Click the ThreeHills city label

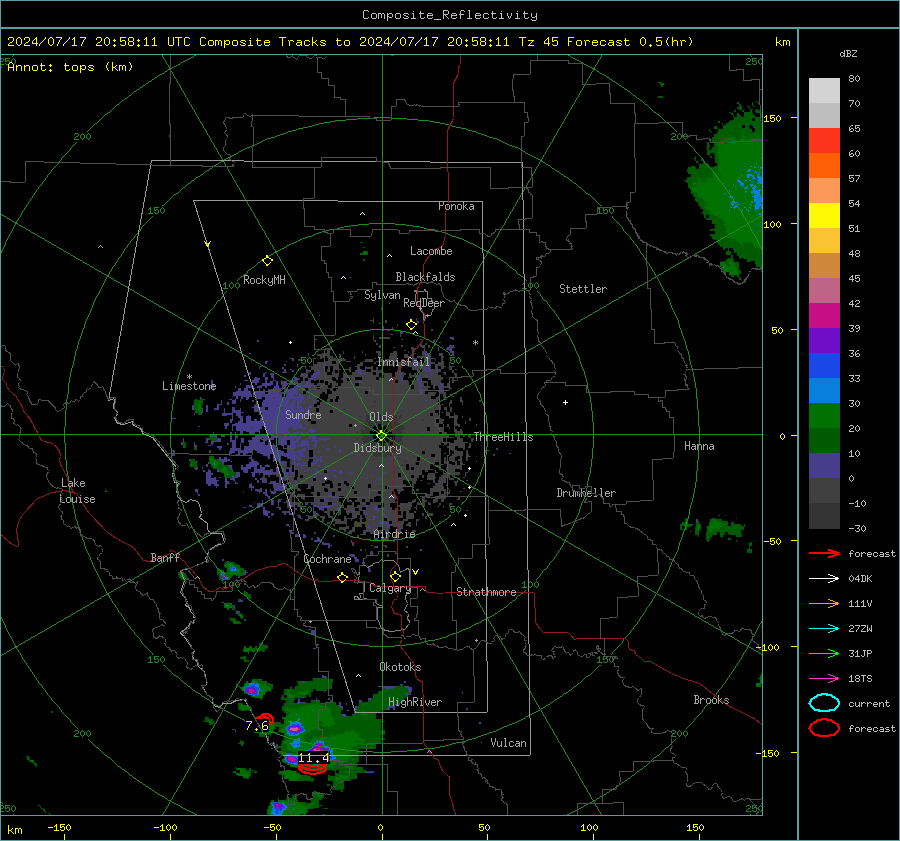pos(503,437)
